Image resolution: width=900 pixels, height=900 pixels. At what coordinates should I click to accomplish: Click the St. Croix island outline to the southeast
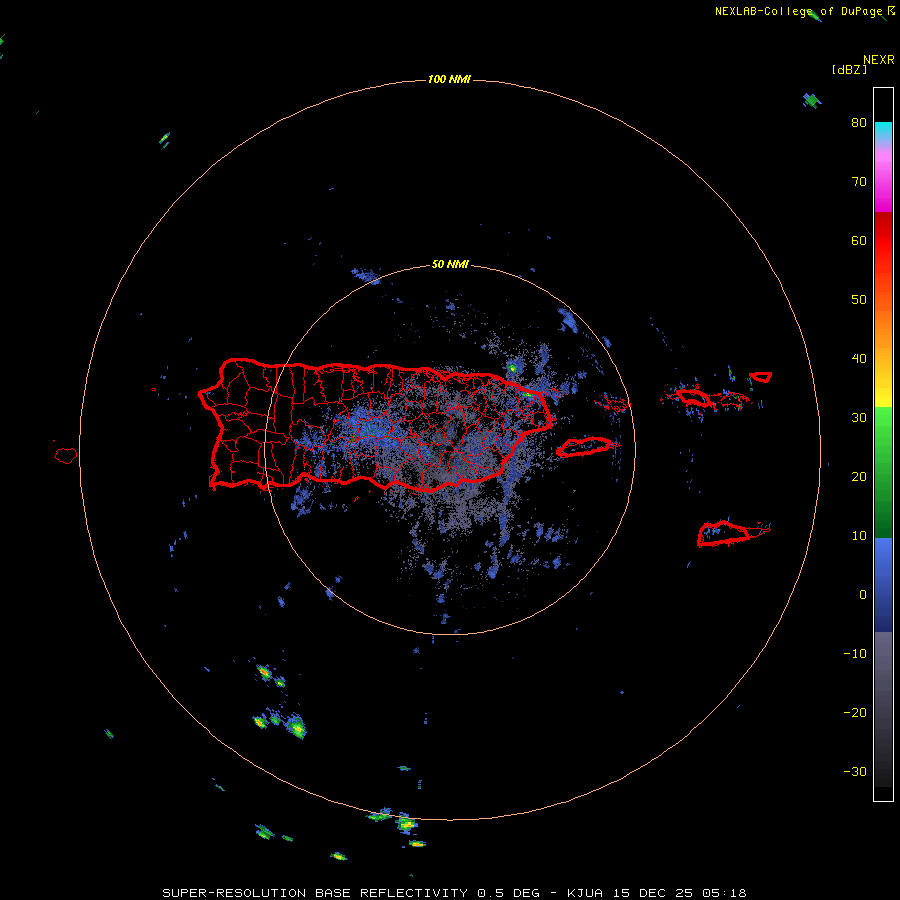(x=724, y=533)
